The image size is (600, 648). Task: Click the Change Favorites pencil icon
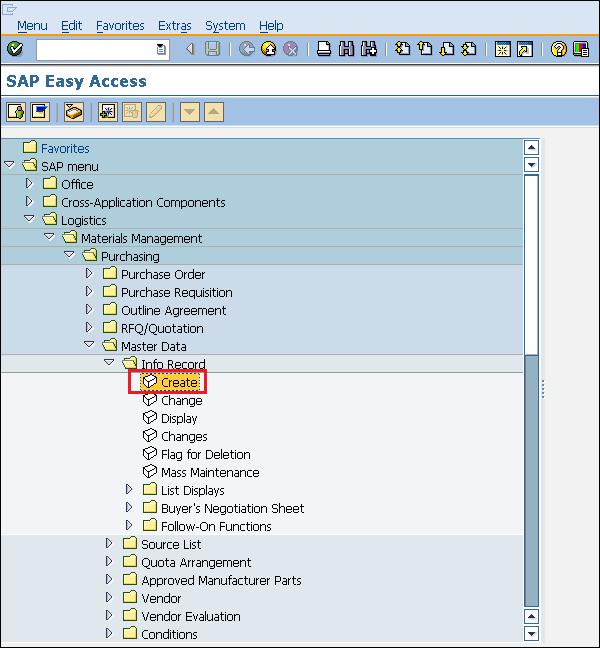[x=156, y=112]
